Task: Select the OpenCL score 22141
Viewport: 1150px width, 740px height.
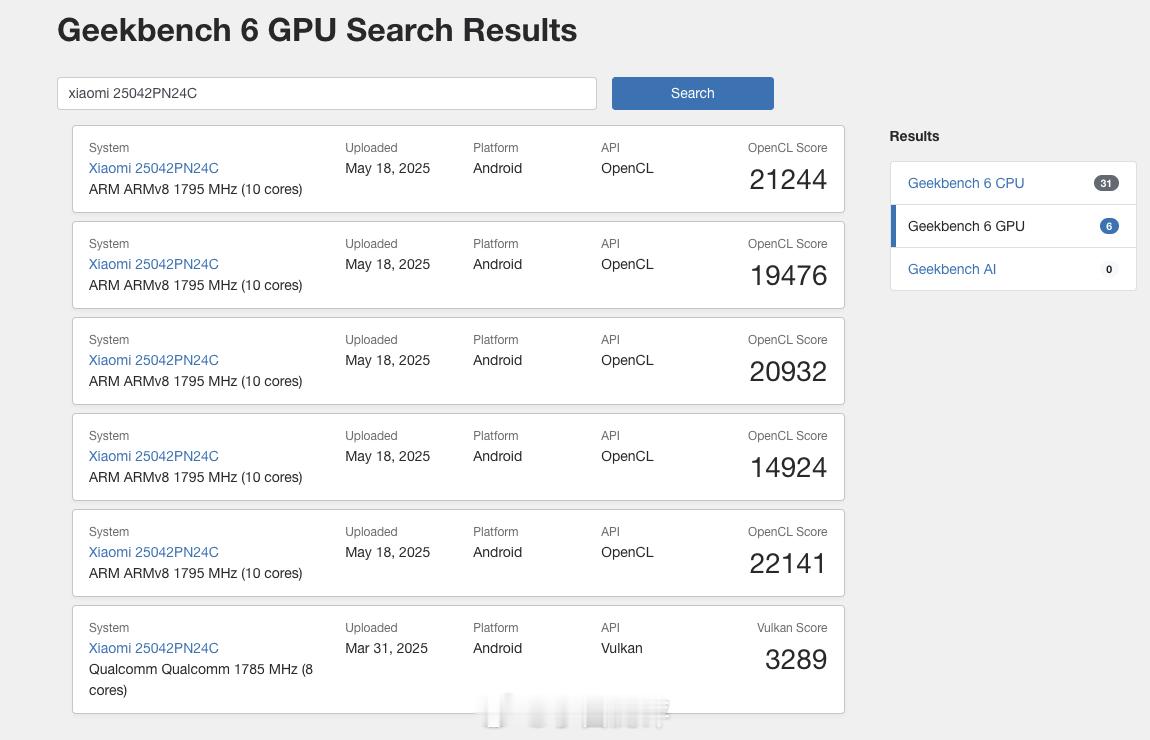Action: 788,564
